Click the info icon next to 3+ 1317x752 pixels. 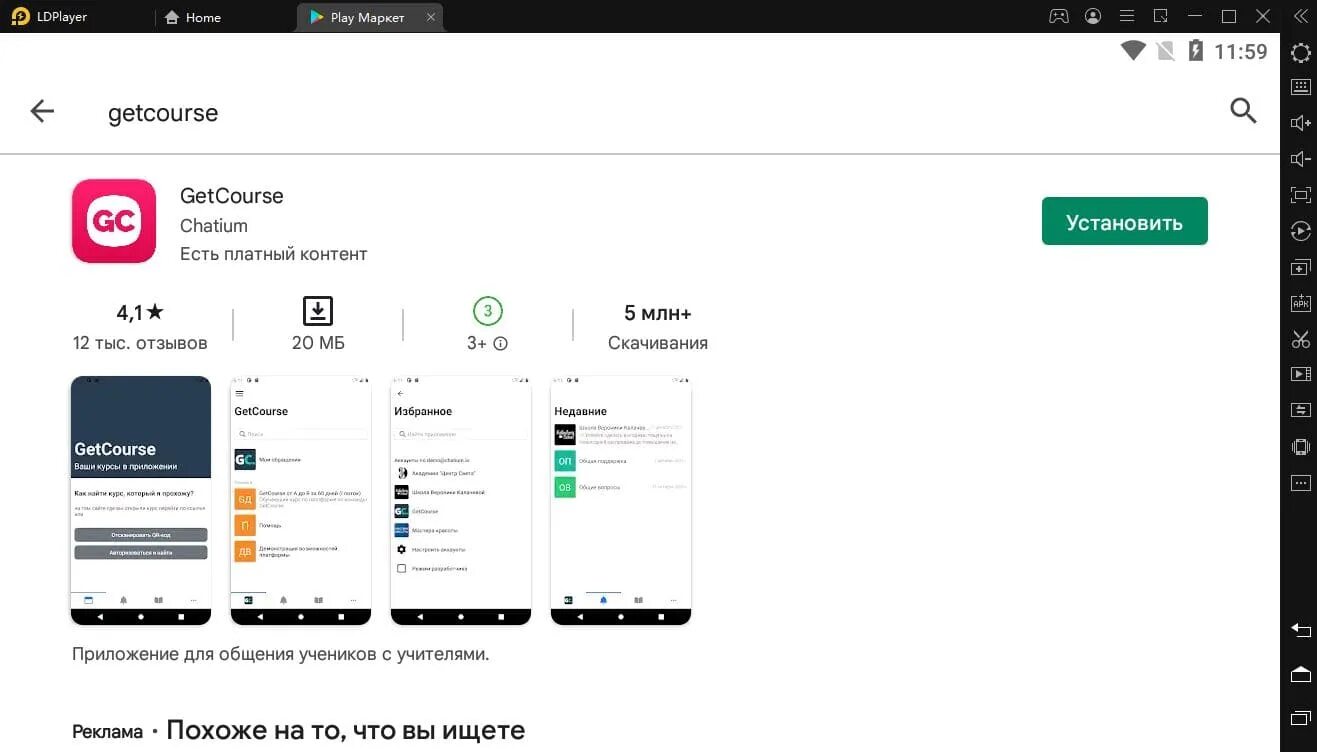tap(501, 343)
